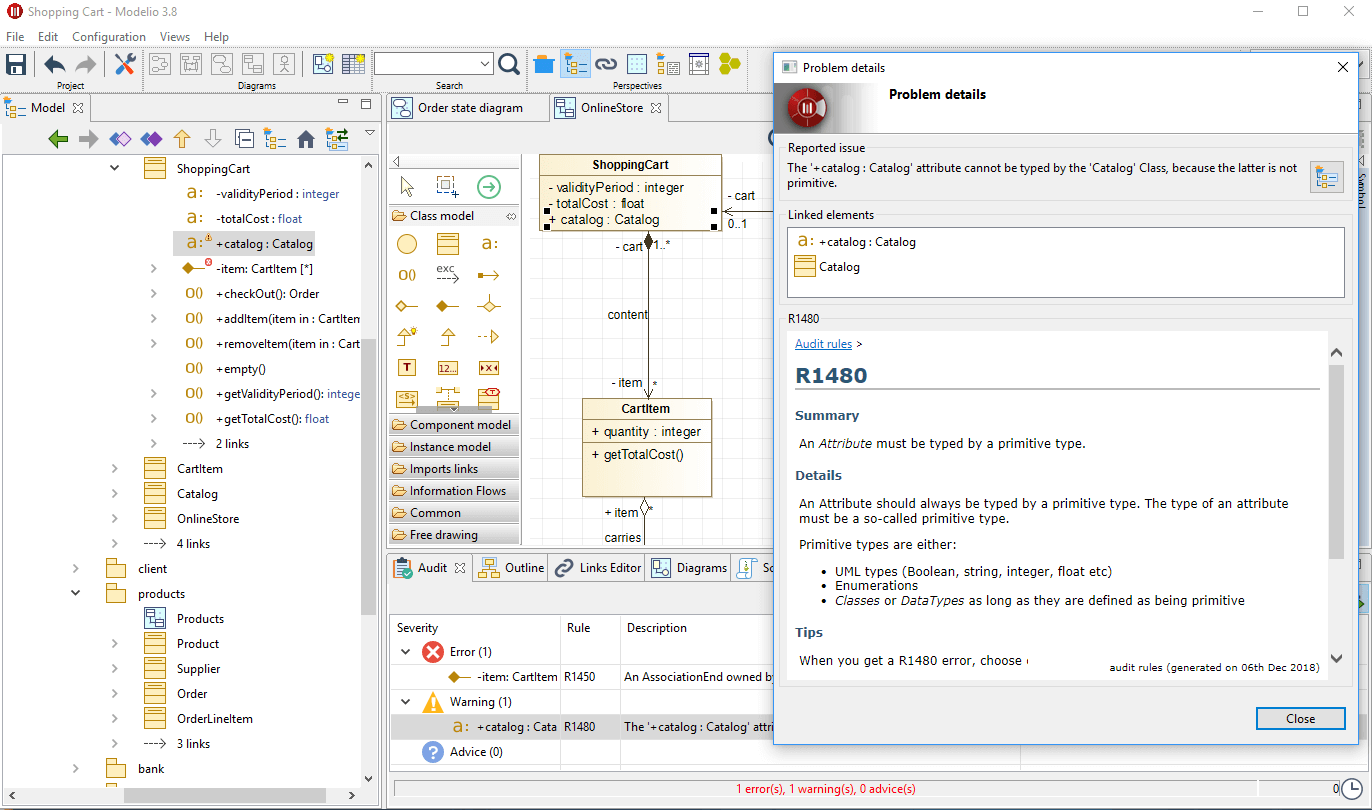Pick the Operation tool in the diagram palette

point(407,274)
